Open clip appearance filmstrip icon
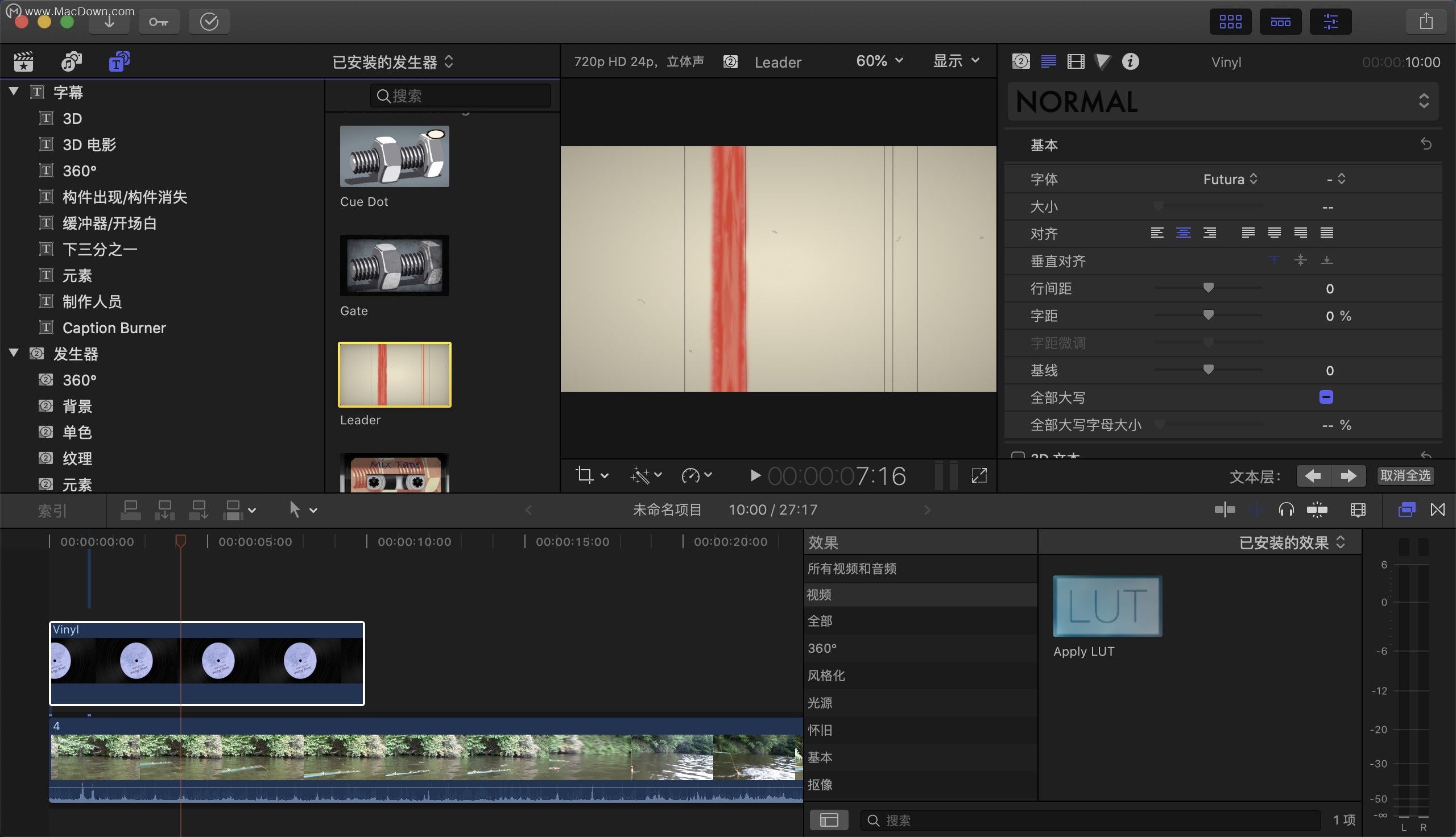1456x837 pixels. pyautogui.click(x=1358, y=510)
